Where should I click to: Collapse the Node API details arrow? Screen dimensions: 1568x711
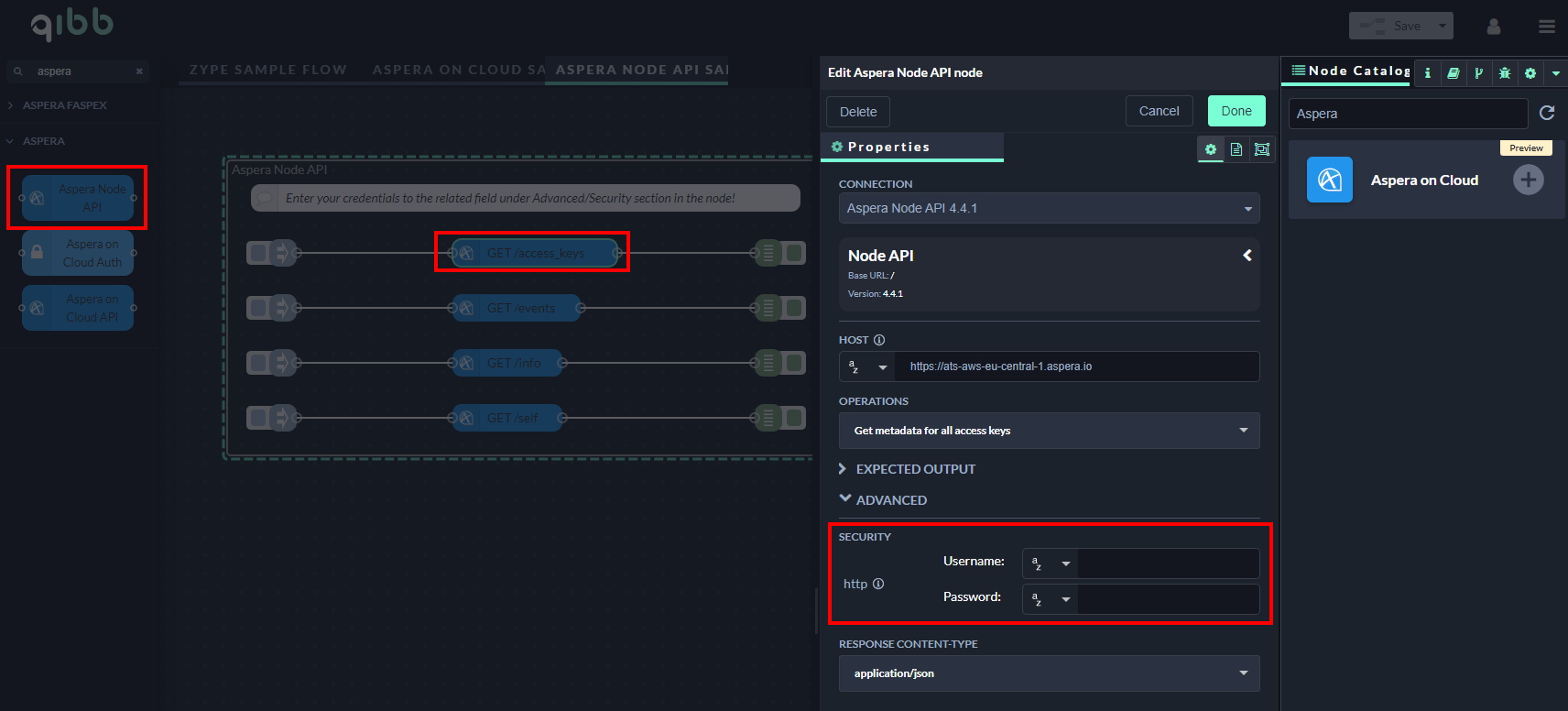pyautogui.click(x=1247, y=256)
